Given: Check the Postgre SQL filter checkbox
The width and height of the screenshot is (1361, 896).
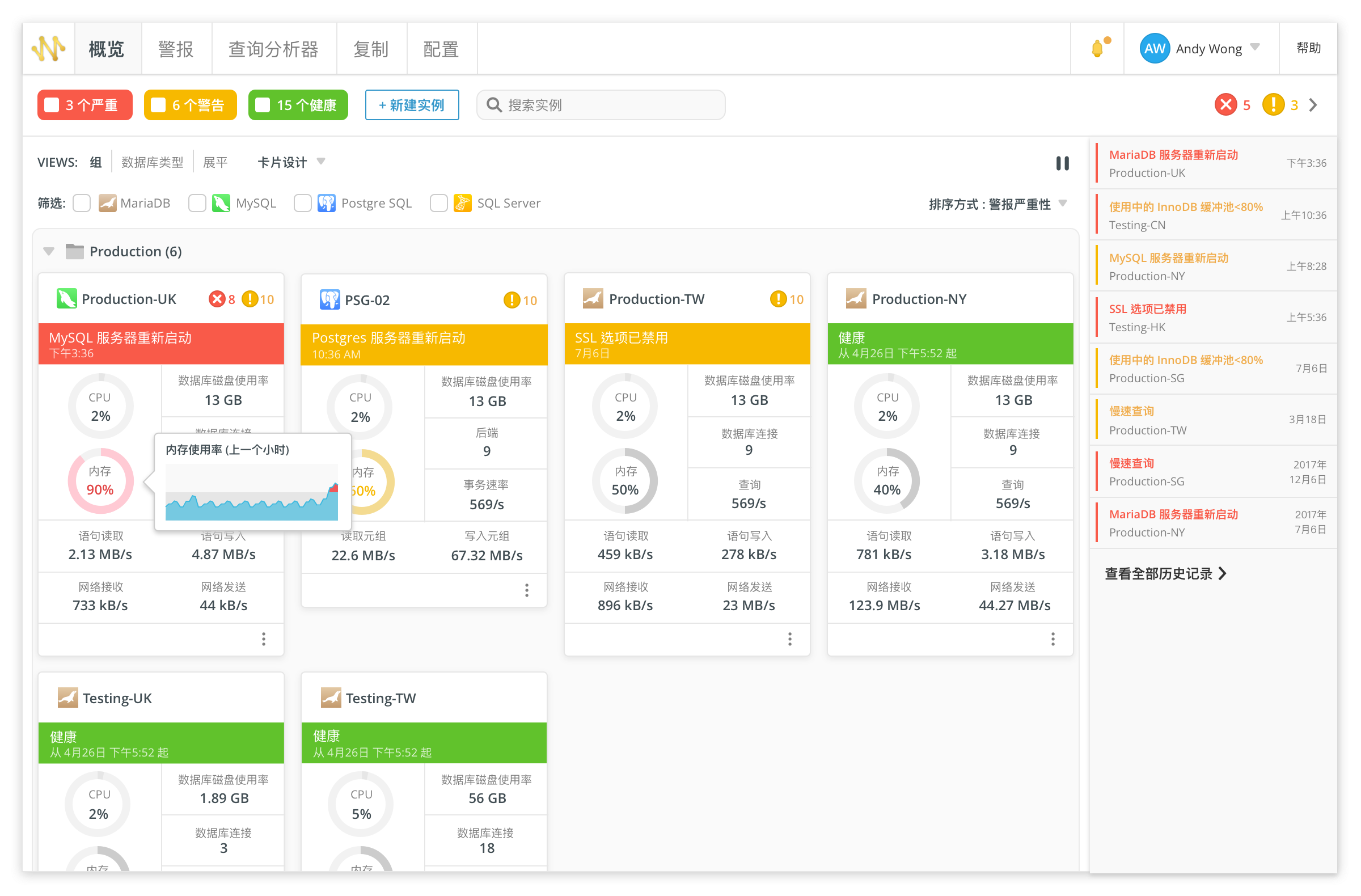Looking at the screenshot, I should (x=302, y=204).
